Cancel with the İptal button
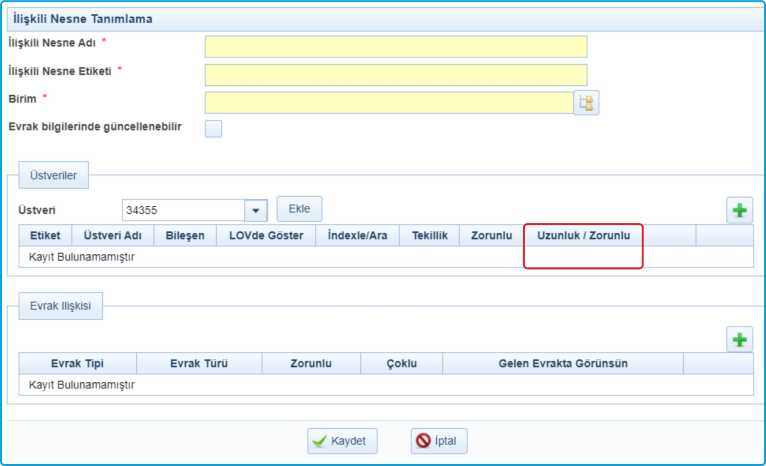The height and width of the screenshot is (466, 766). pos(439,441)
